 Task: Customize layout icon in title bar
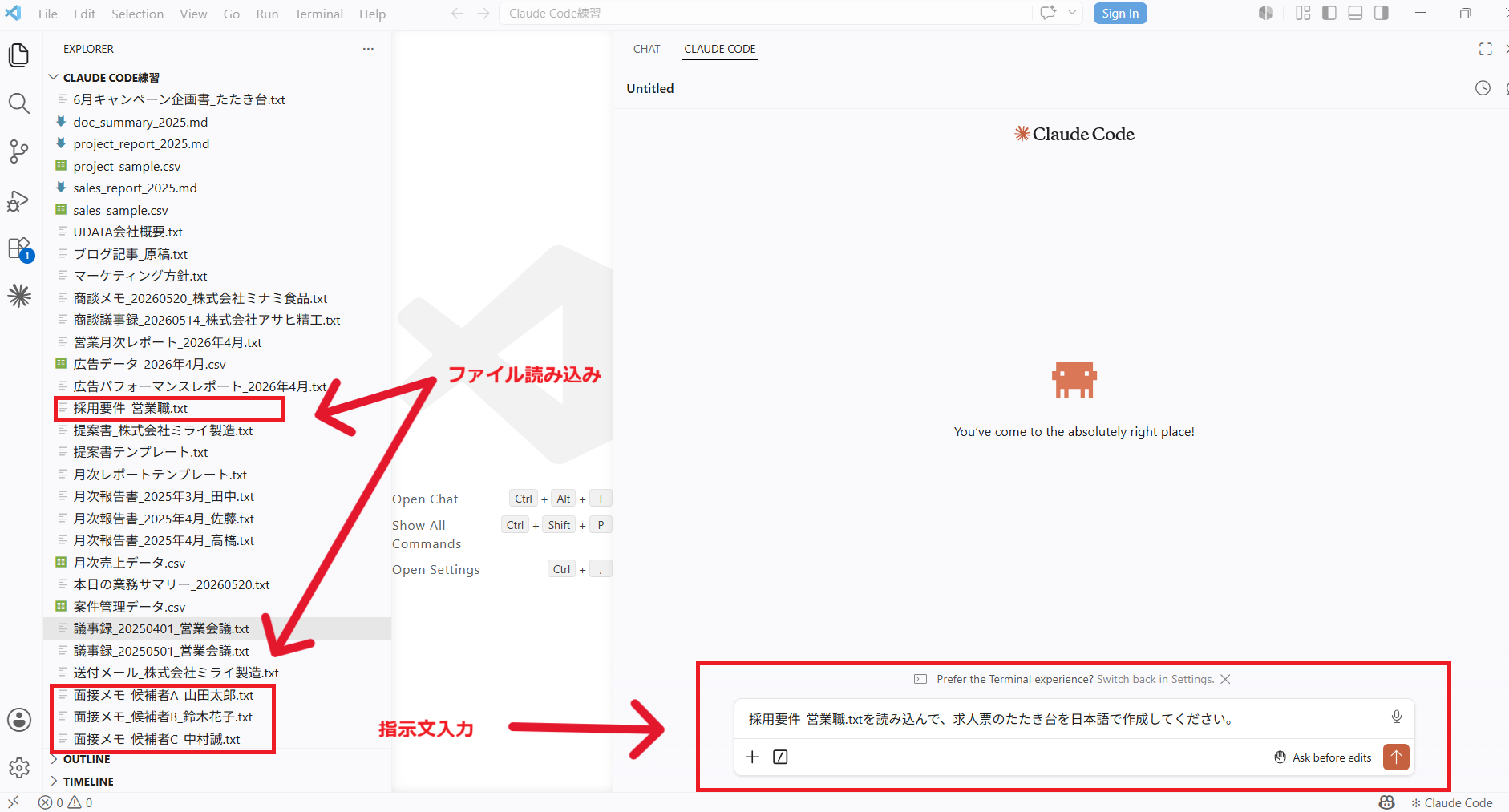1303,13
